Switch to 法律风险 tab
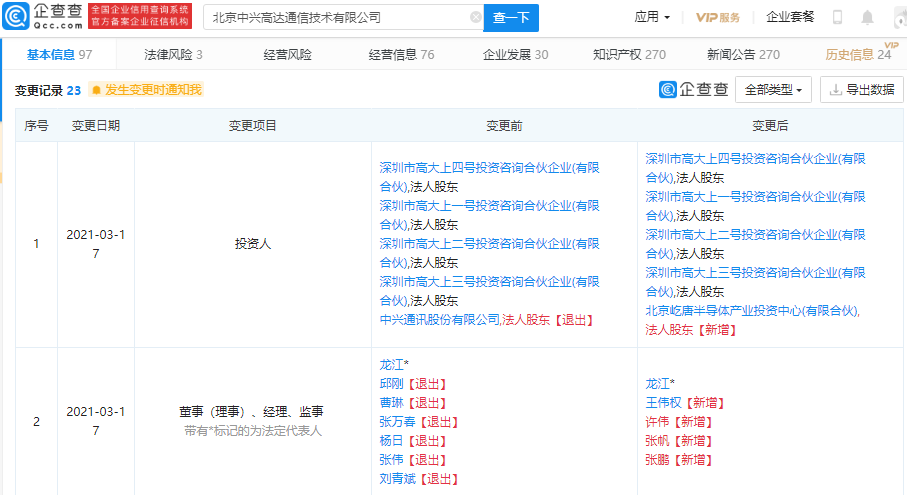The width and height of the screenshot is (907, 495). [173, 54]
